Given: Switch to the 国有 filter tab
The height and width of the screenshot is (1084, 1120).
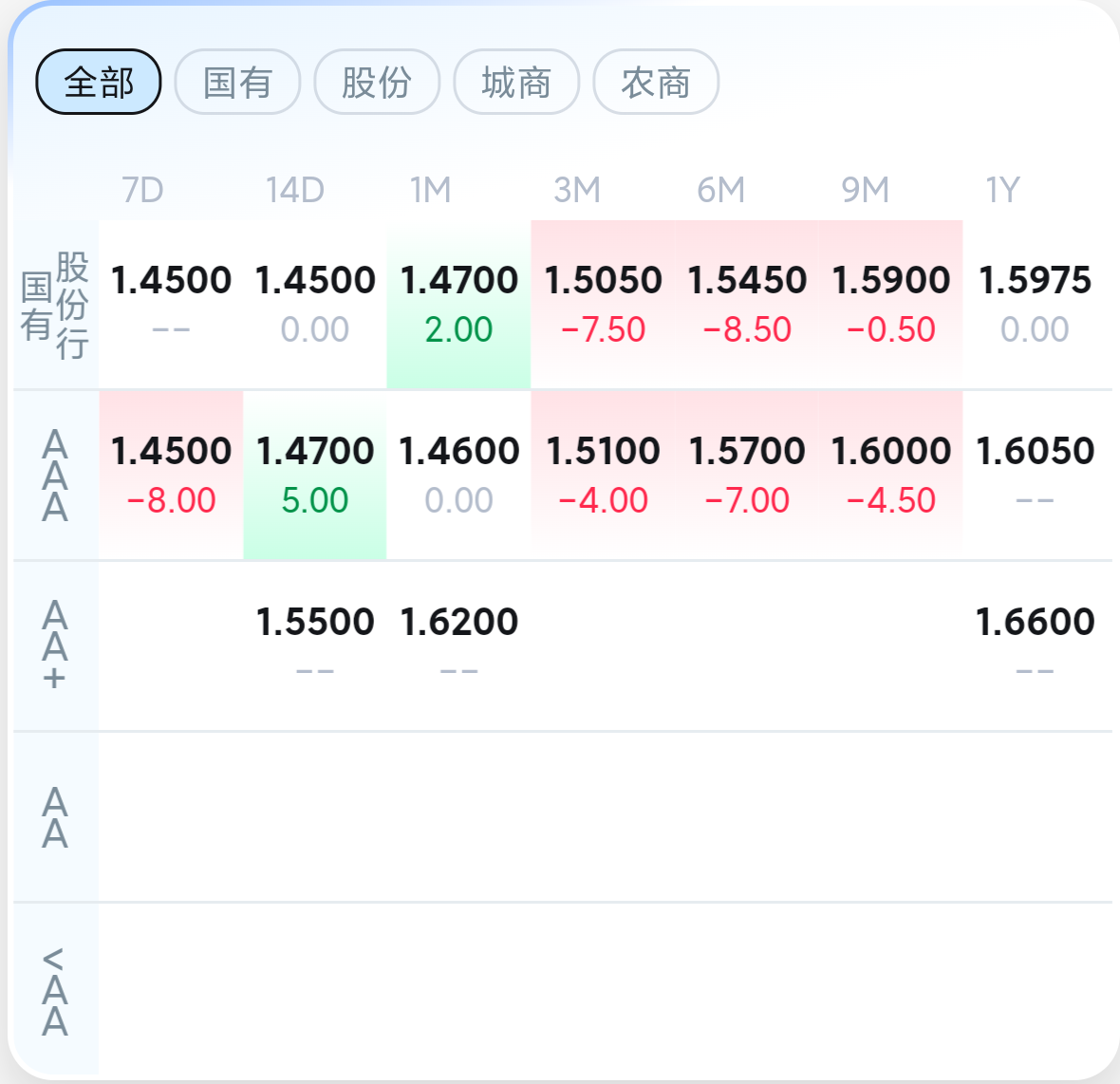Looking at the screenshot, I should [238, 83].
